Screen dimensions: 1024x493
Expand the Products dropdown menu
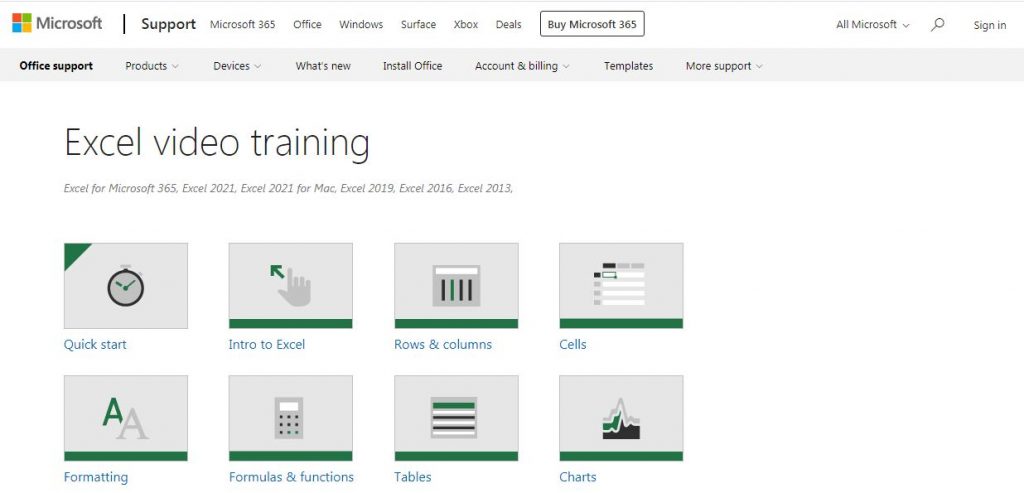[x=152, y=66]
